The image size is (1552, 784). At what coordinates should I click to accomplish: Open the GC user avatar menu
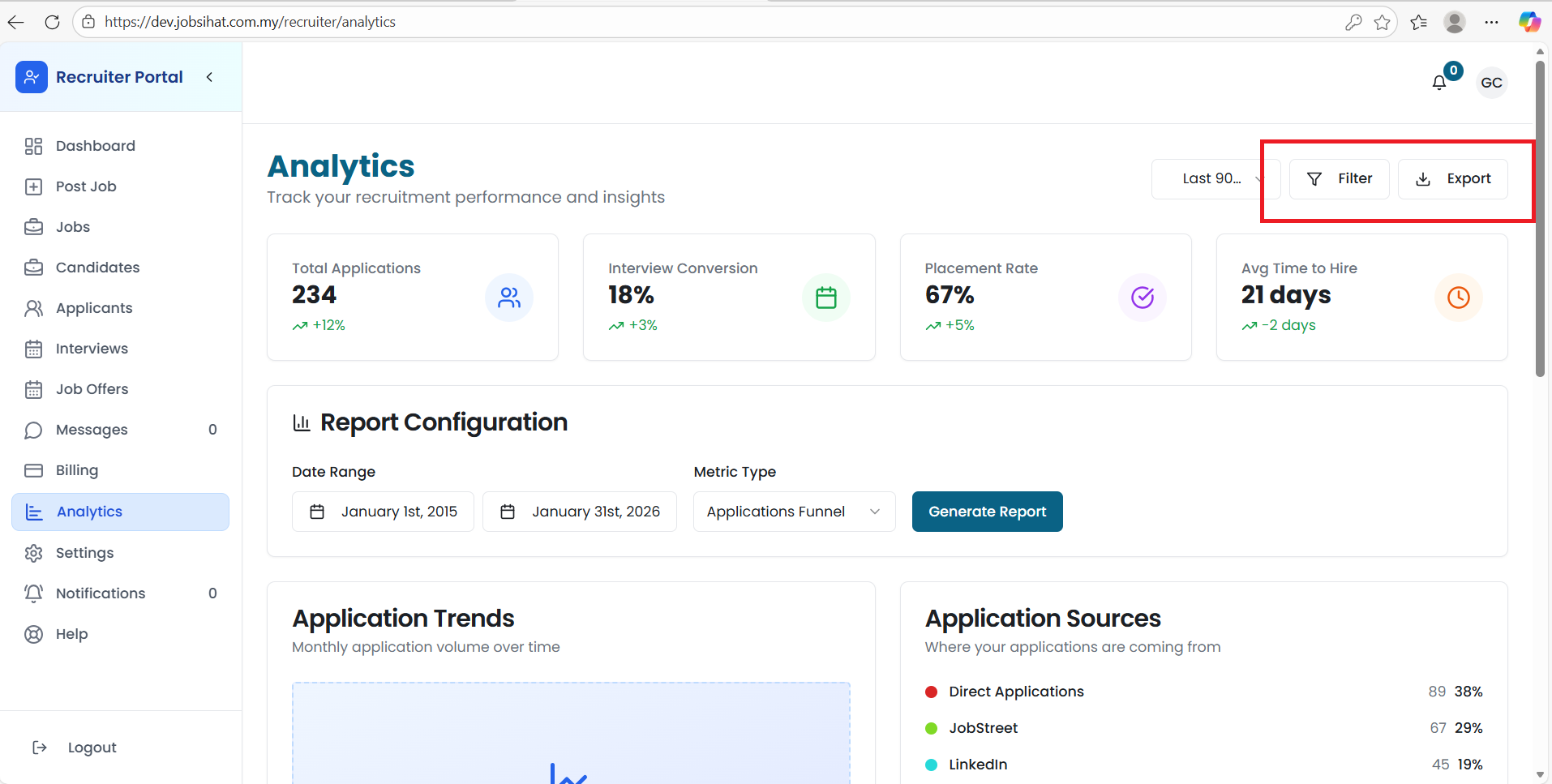coord(1491,83)
